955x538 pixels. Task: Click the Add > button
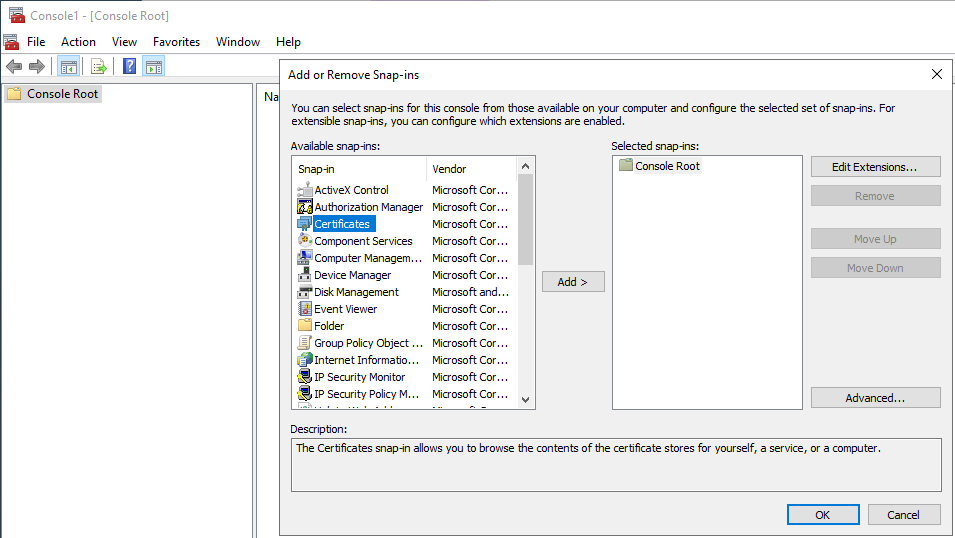click(573, 281)
